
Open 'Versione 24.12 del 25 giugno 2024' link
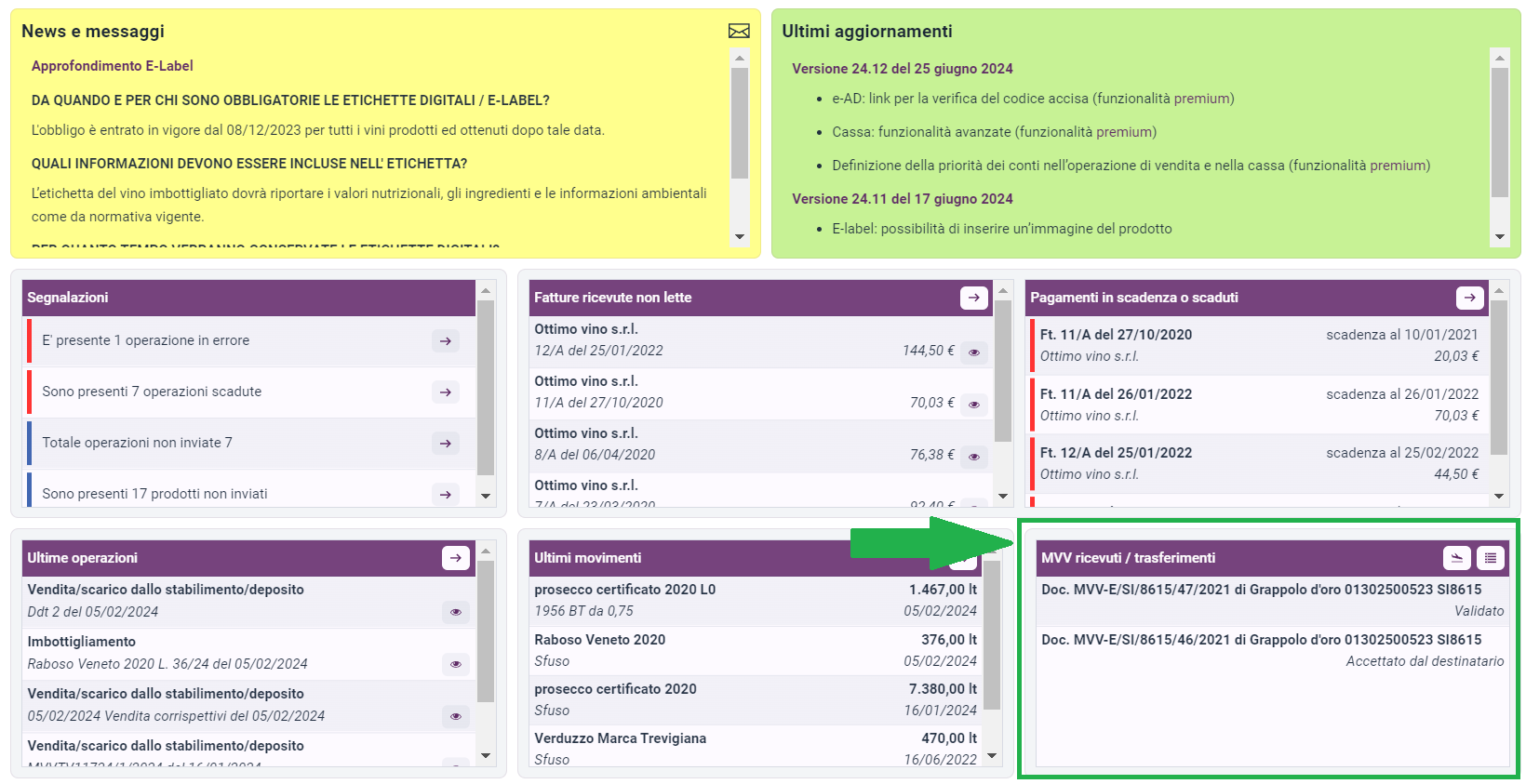(x=903, y=69)
